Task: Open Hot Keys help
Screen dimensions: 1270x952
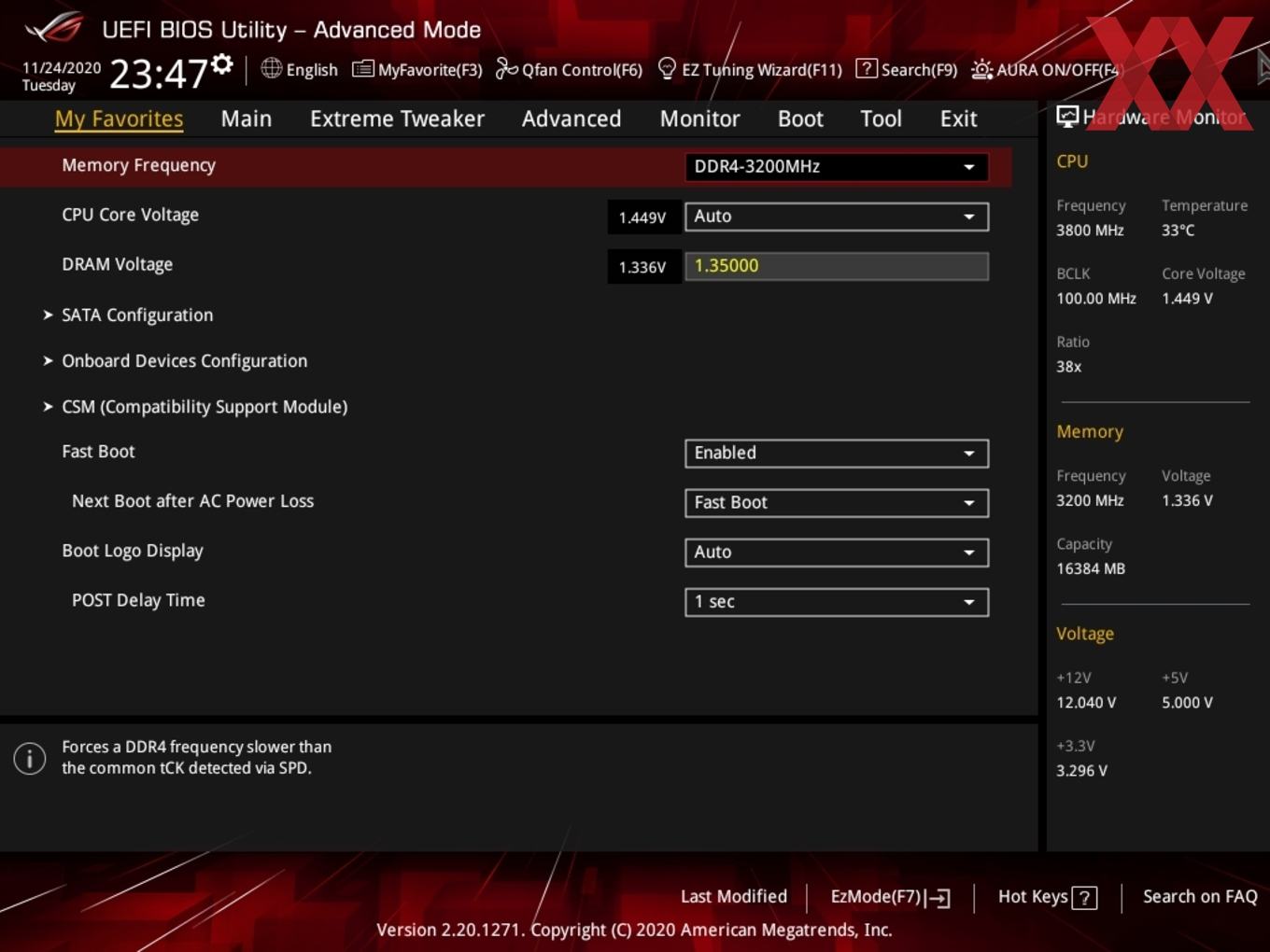Action: [1047, 897]
